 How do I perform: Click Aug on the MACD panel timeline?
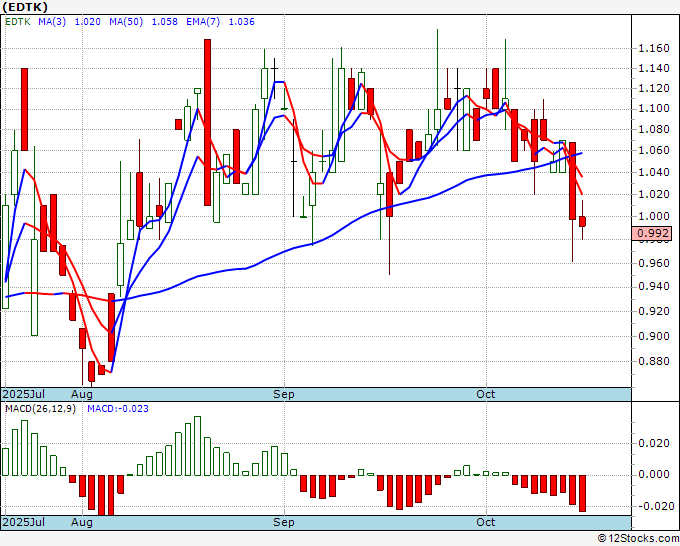pos(82,522)
